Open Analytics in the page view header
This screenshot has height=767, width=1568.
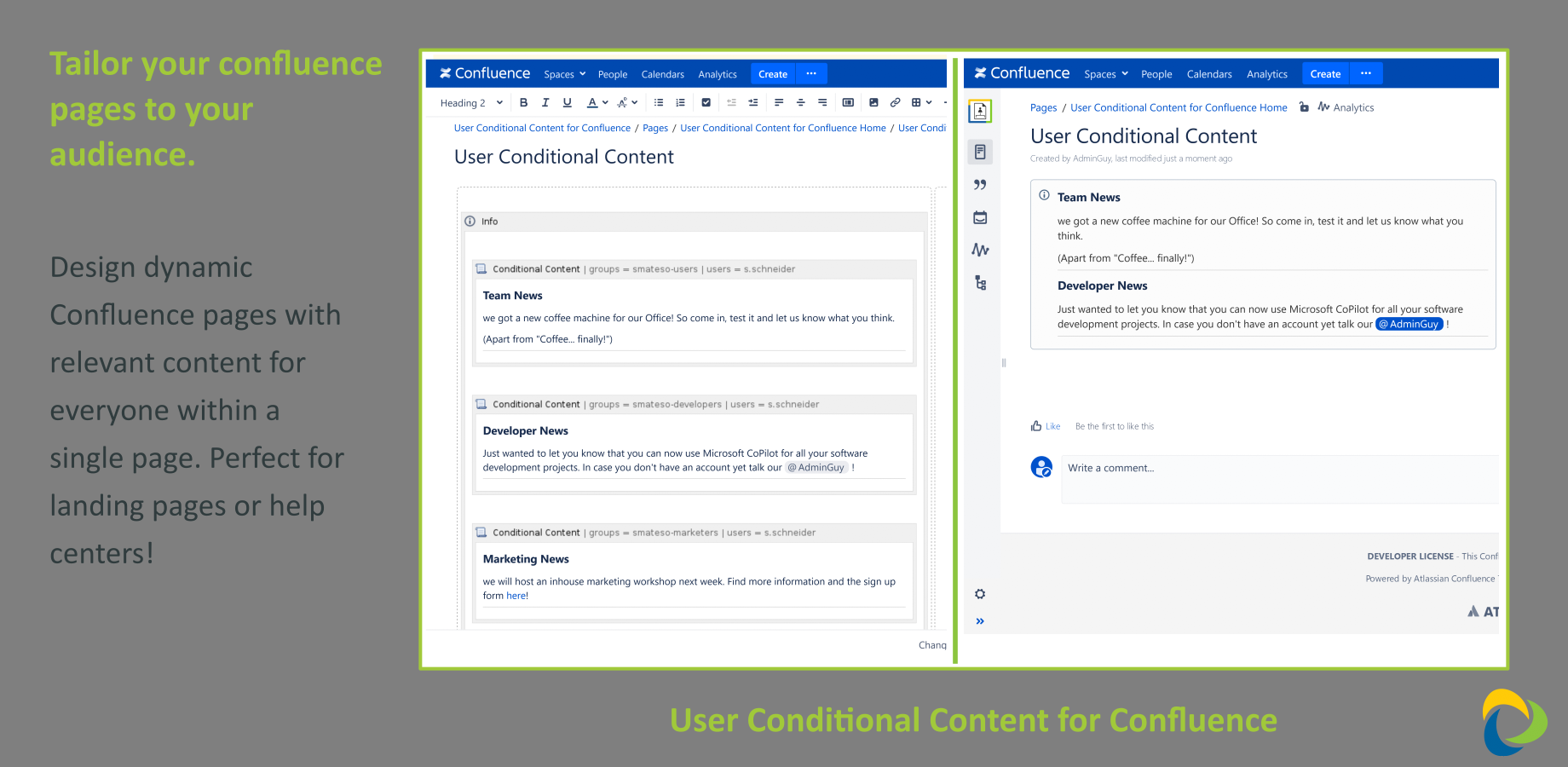pyautogui.click(x=1267, y=74)
